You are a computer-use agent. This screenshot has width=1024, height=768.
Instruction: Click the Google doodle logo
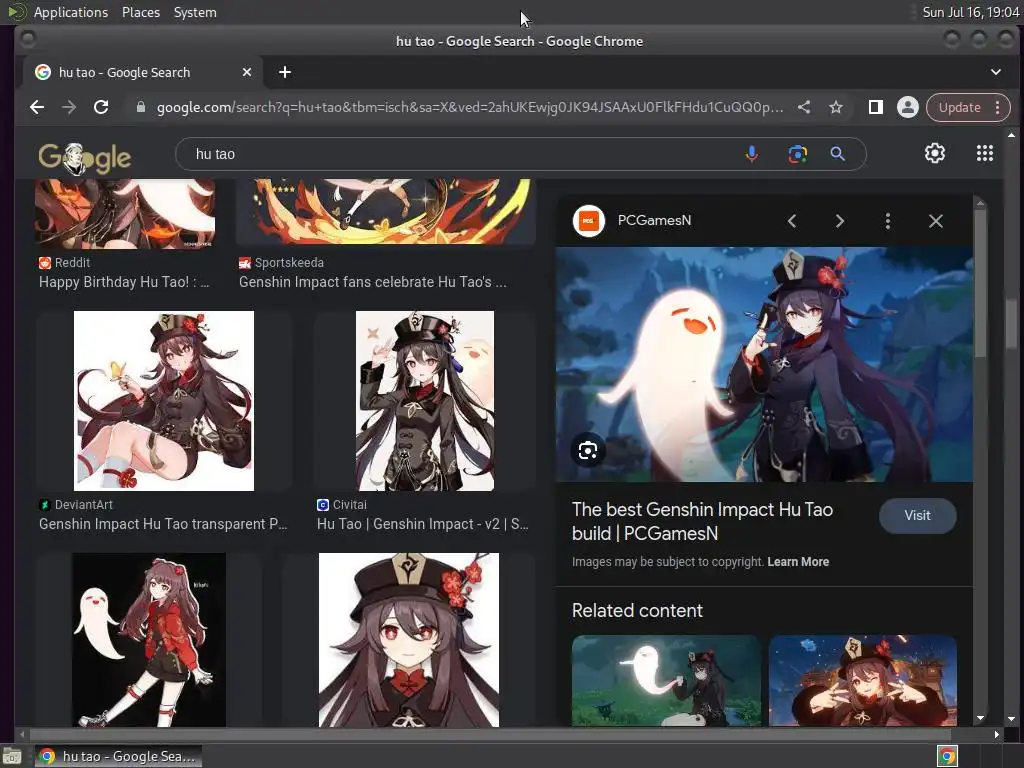click(85, 158)
